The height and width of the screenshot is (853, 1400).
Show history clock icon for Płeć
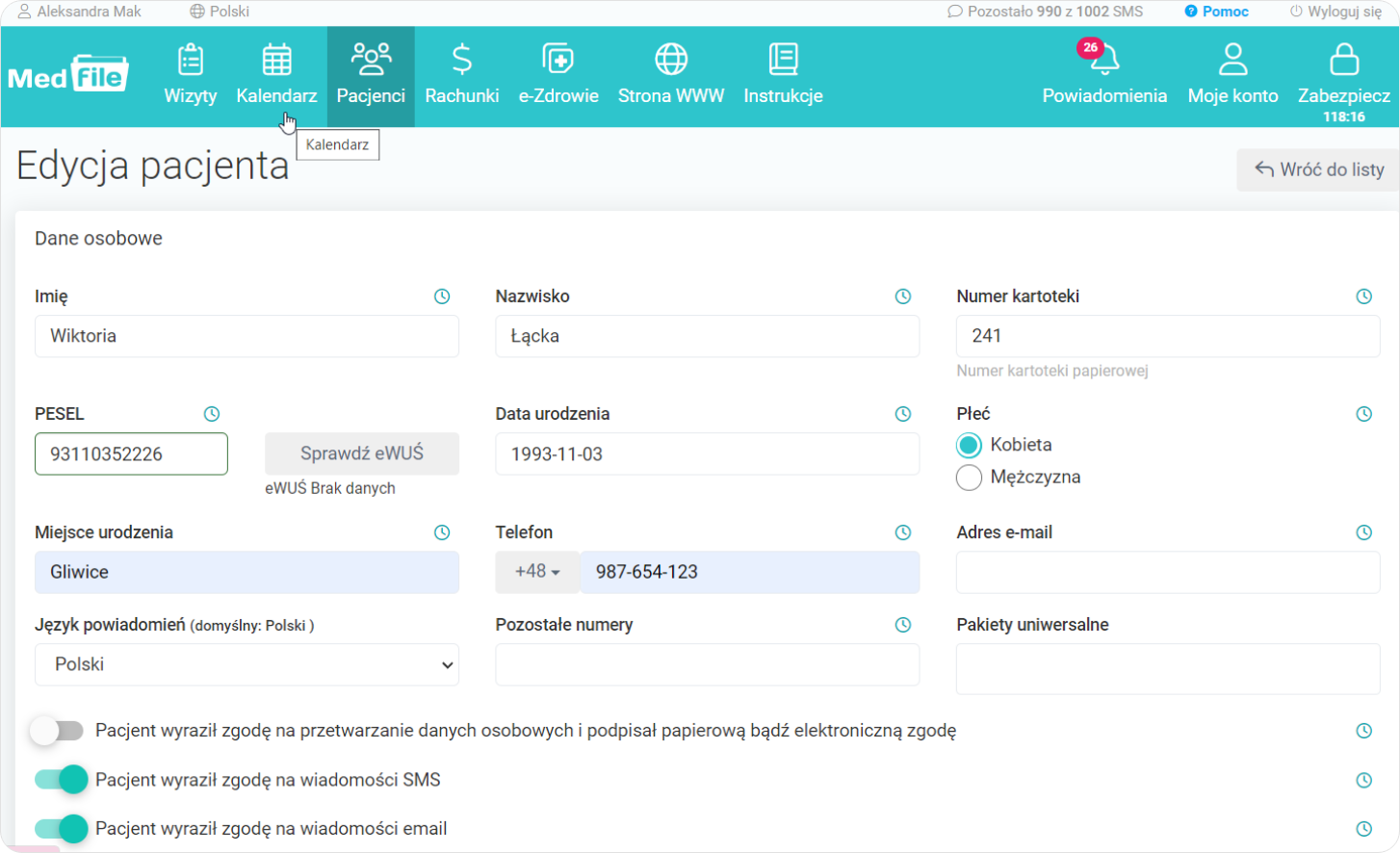[1364, 414]
